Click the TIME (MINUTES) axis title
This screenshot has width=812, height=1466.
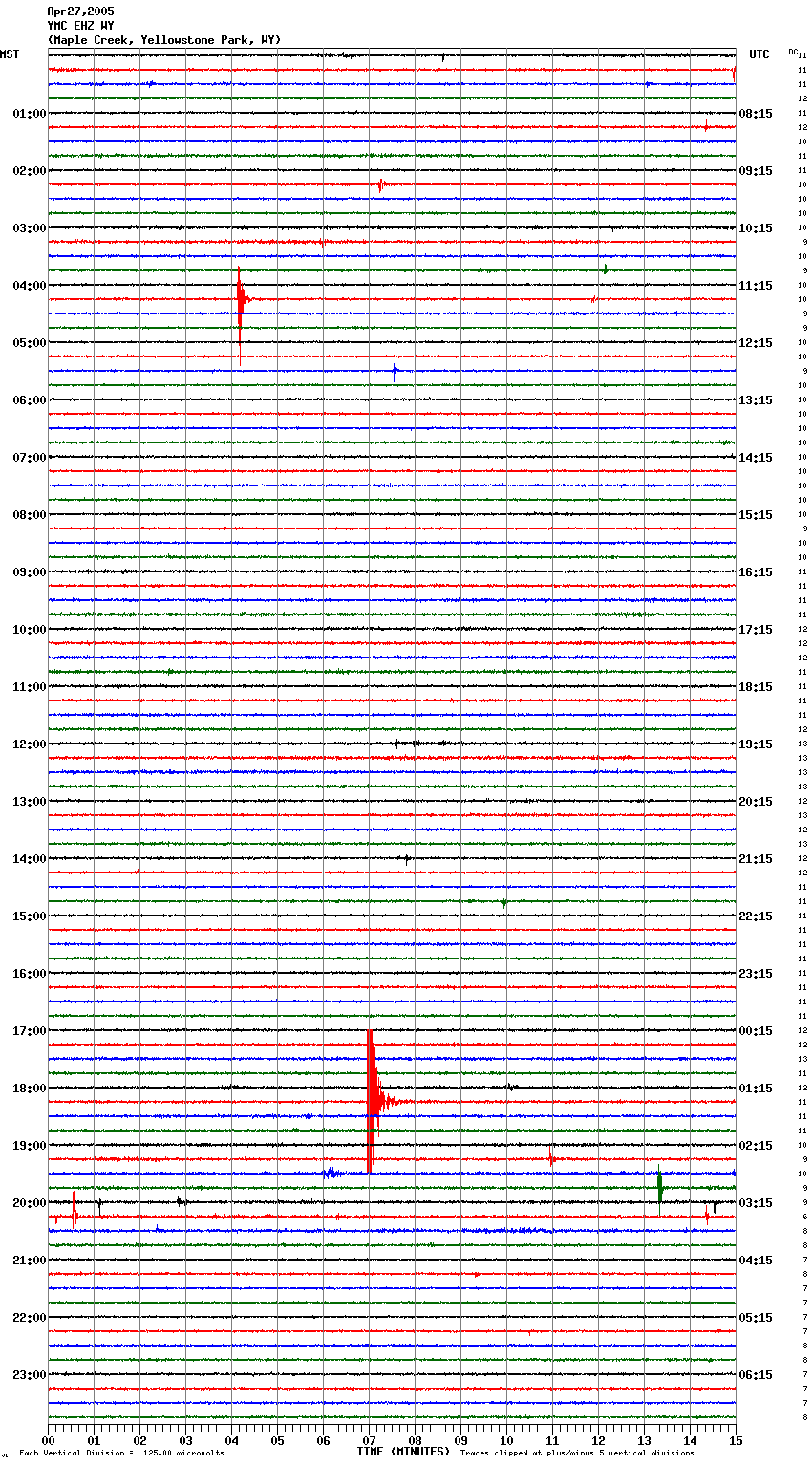coord(403,1452)
